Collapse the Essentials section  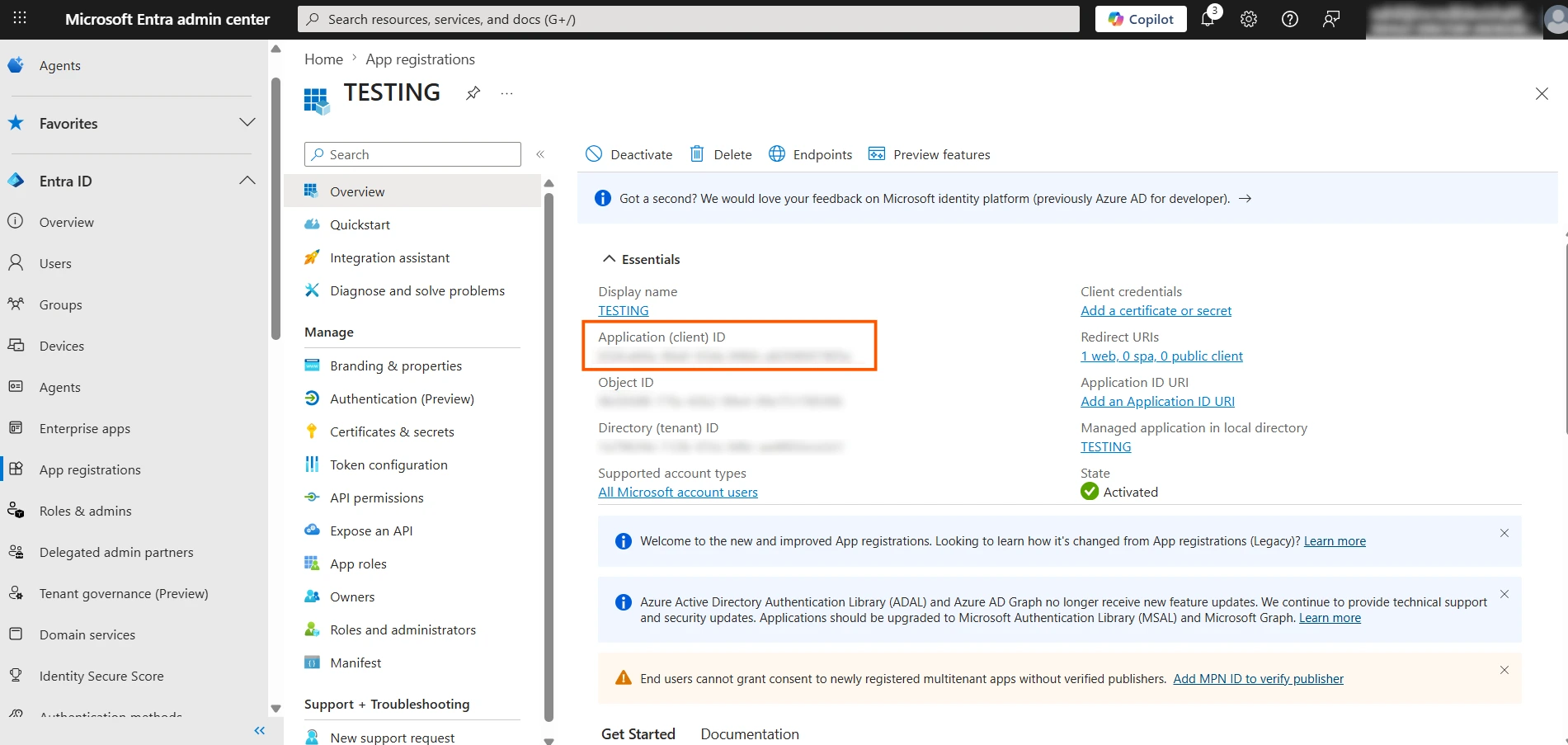642,259
